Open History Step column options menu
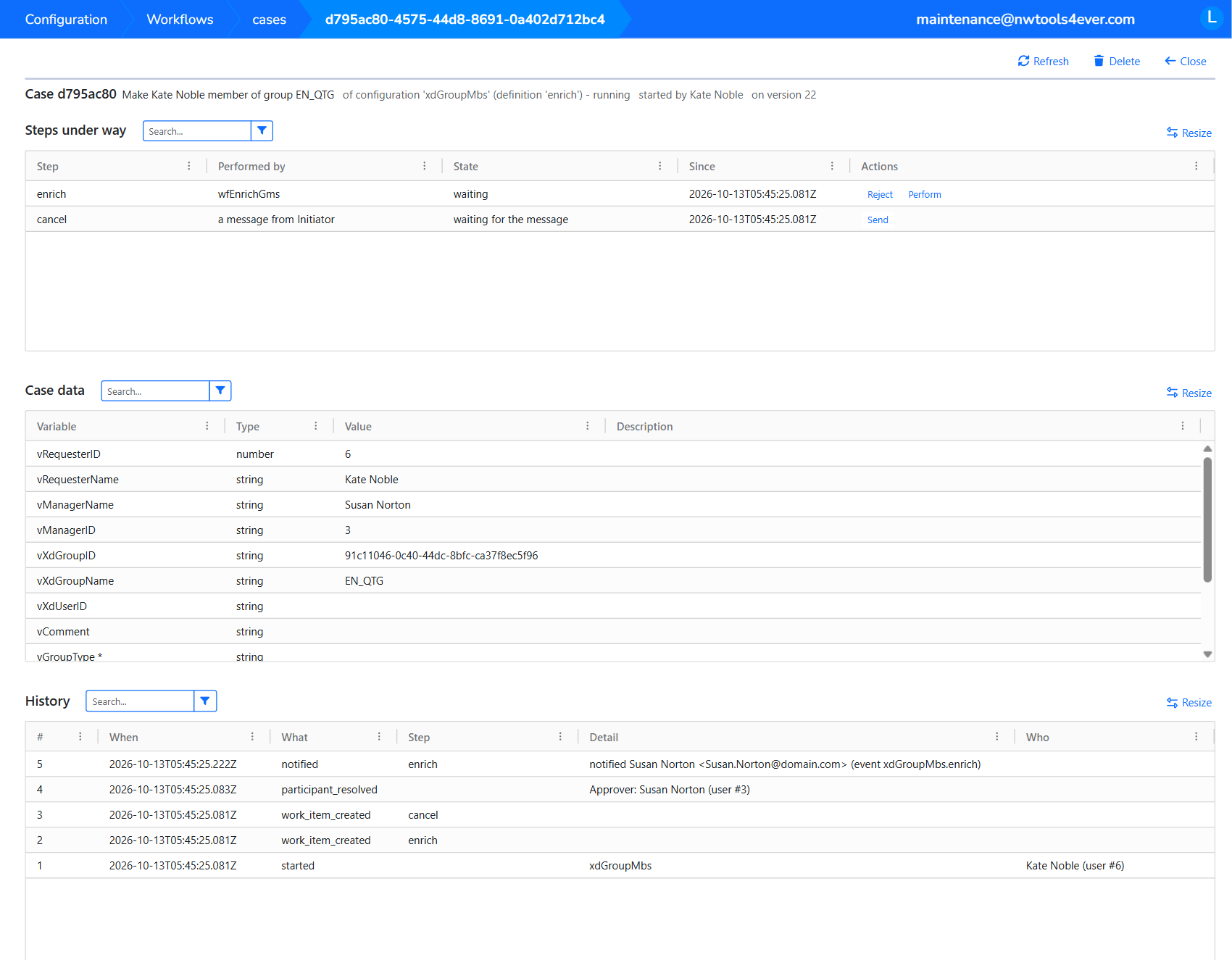1232x960 pixels. point(560,736)
